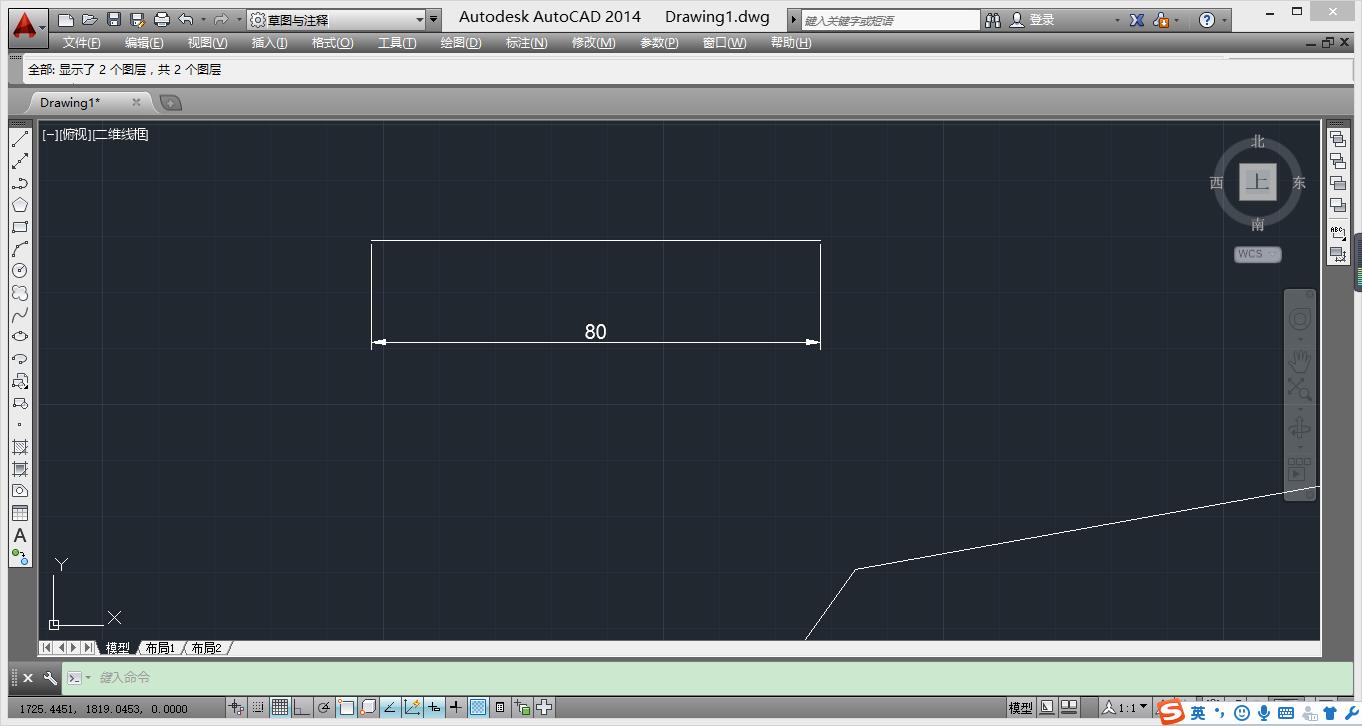1362x726 pixels.
Task: Toggle Polar Tracking in status bar
Action: [x=324, y=707]
